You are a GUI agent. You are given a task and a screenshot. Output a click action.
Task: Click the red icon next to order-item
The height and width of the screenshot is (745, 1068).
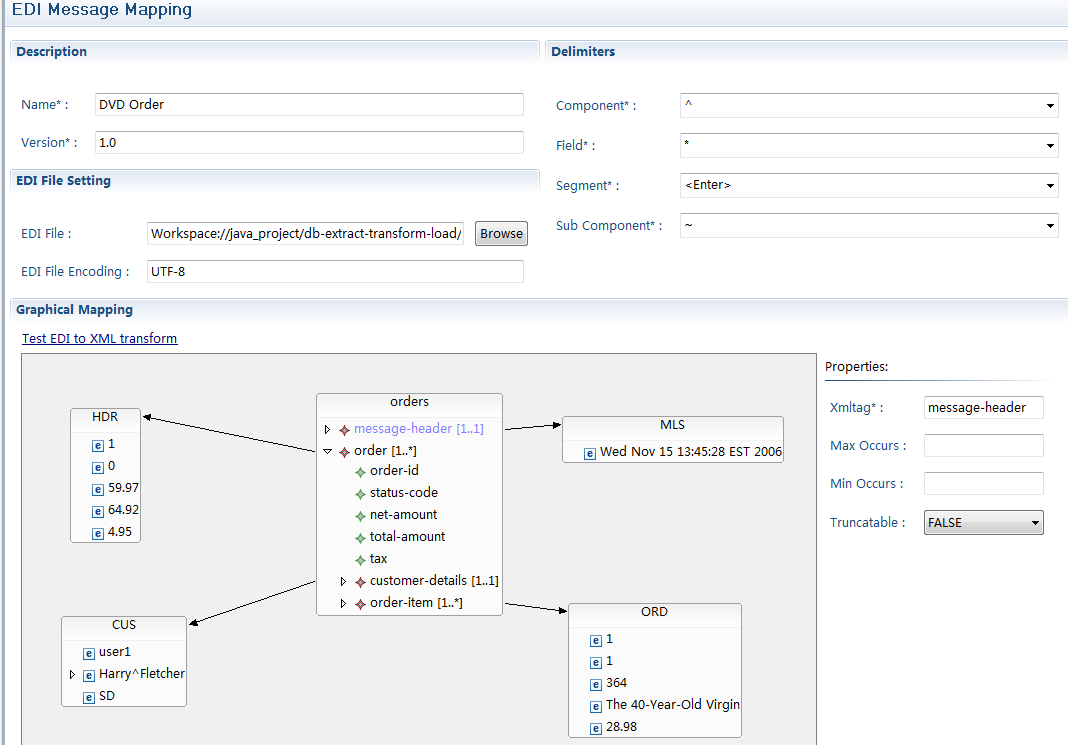(x=360, y=604)
